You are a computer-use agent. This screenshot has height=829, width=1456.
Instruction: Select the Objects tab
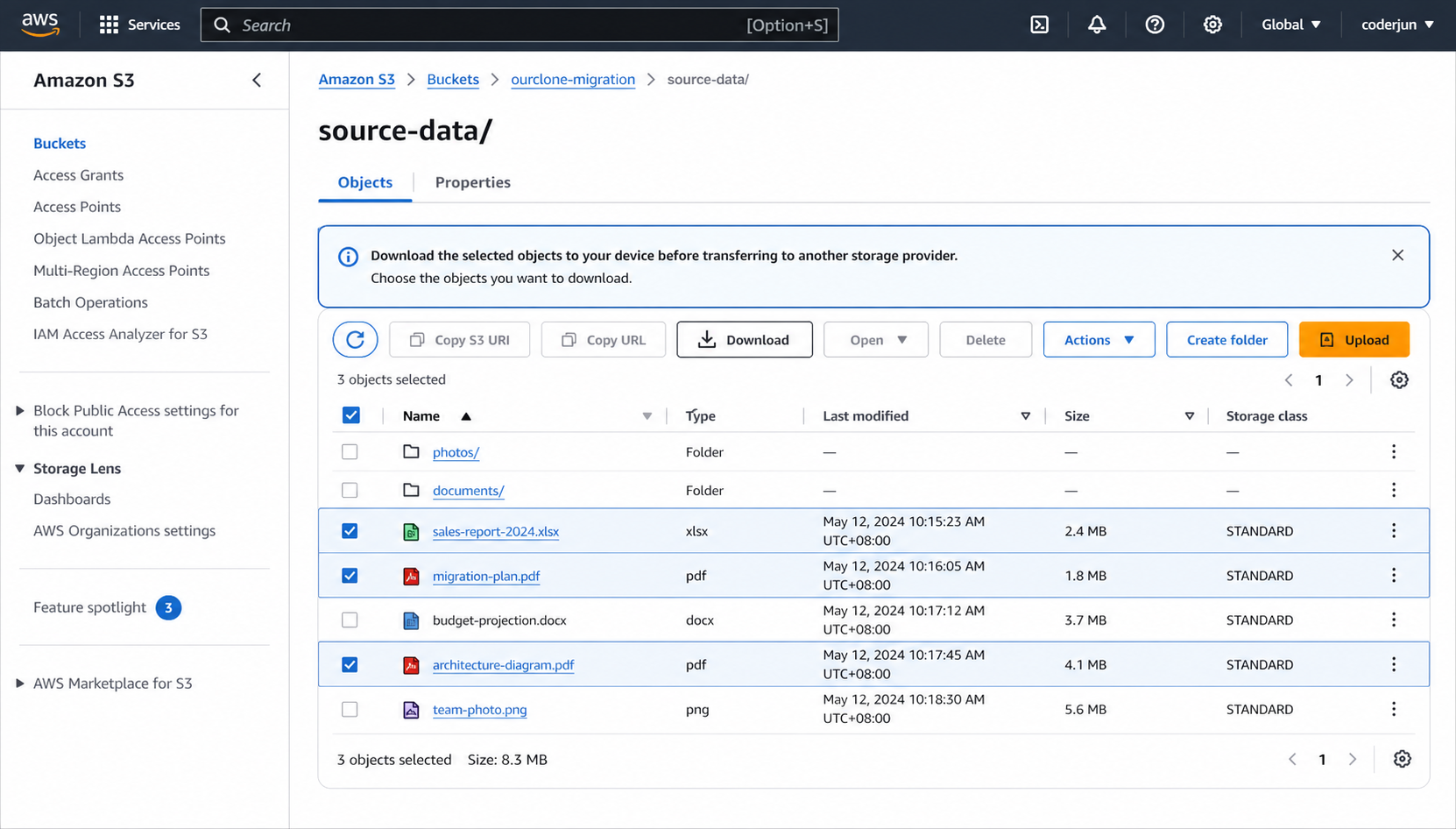point(365,182)
